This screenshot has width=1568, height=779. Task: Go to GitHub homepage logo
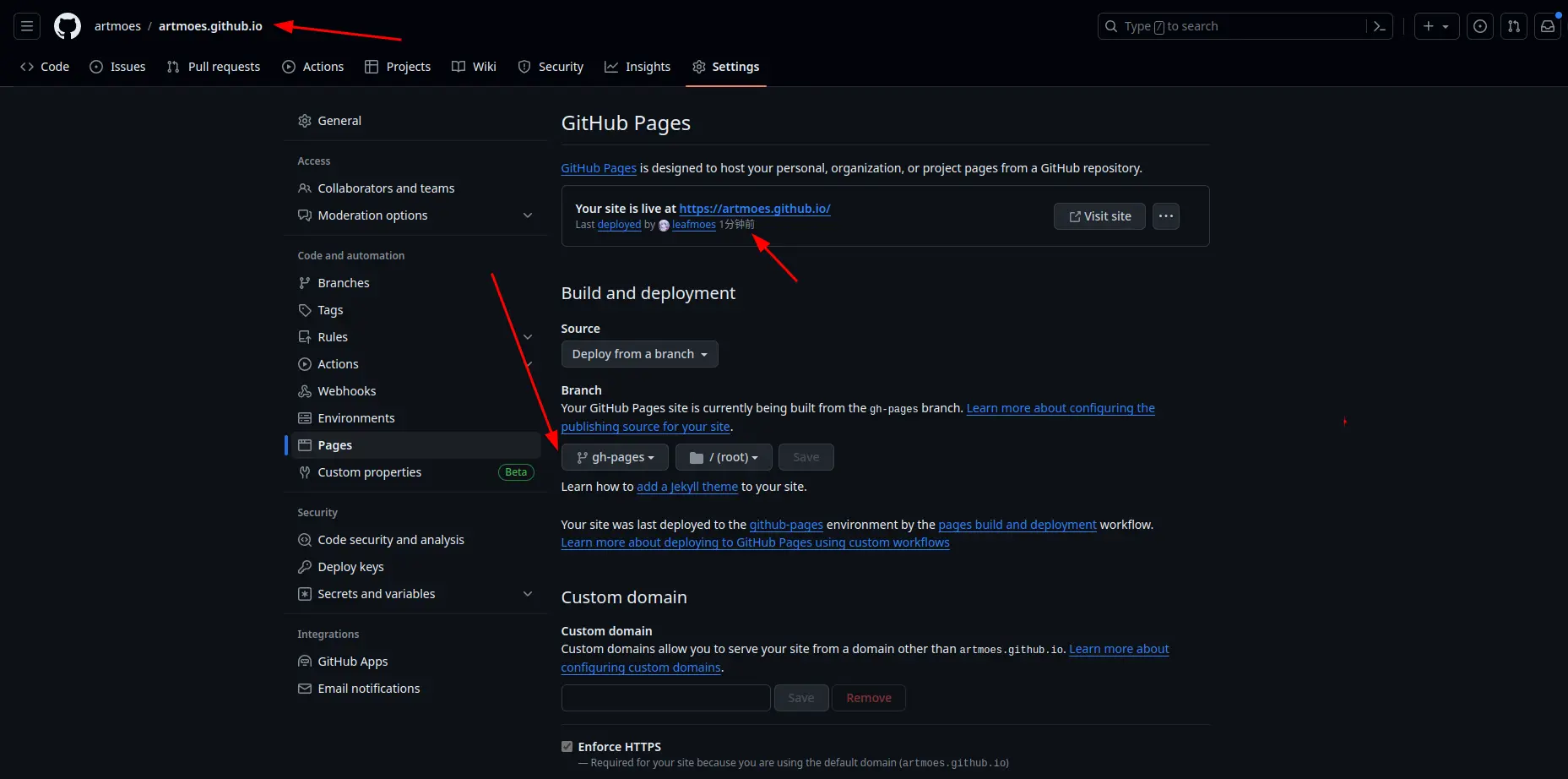[68, 26]
